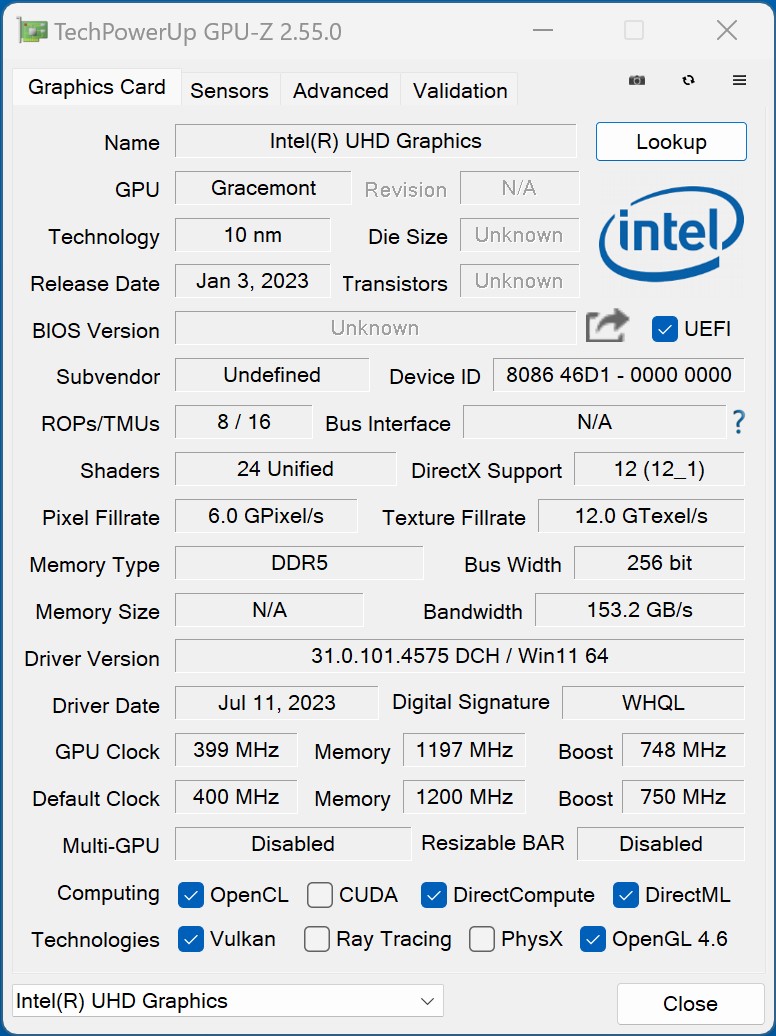The height and width of the screenshot is (1036, 776).
Task: Click the Driver Version text field
Action: point(459,656)
